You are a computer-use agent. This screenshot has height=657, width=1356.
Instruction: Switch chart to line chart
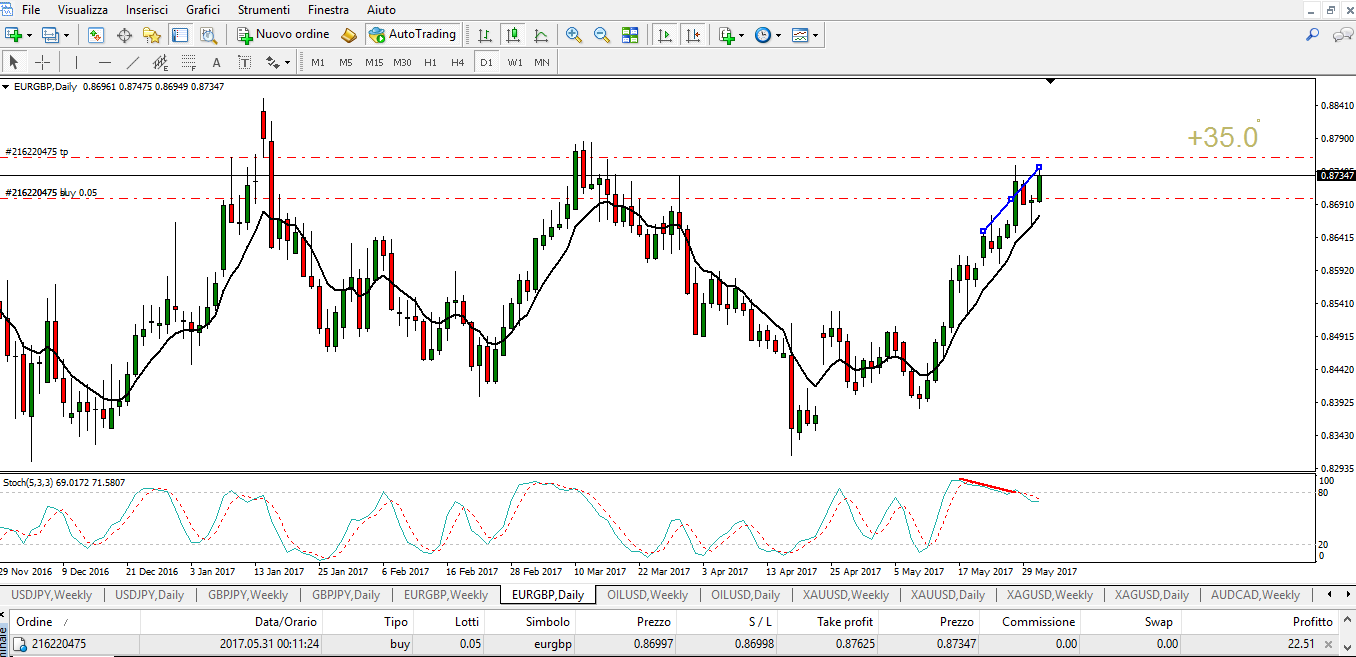[x=541, y=35]
